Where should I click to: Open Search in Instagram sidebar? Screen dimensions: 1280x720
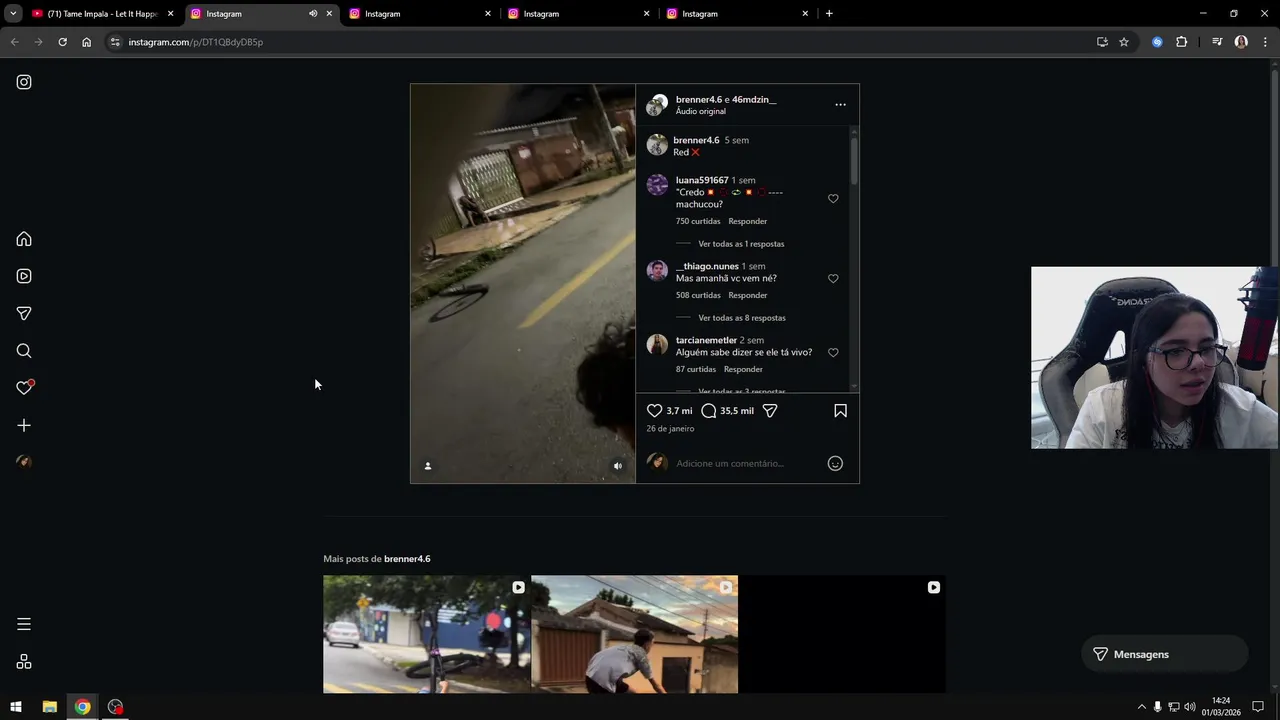click(24, 351)
